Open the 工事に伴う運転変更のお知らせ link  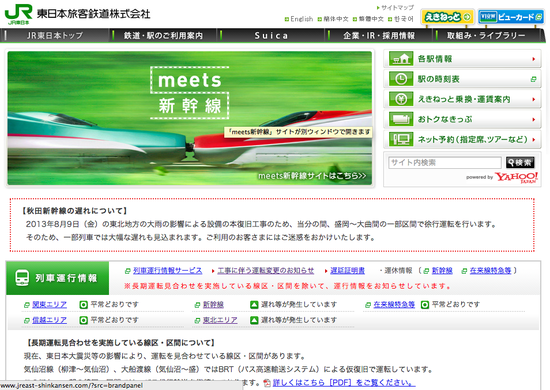coord(266,271)
